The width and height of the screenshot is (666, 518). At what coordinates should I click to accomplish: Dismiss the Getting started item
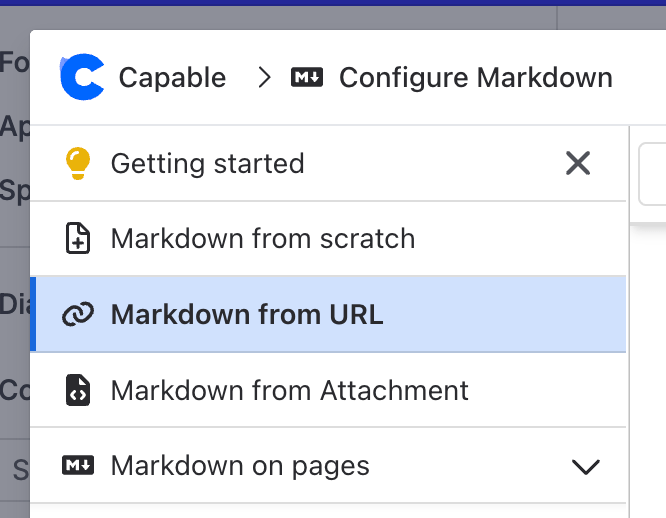[578, 163]
